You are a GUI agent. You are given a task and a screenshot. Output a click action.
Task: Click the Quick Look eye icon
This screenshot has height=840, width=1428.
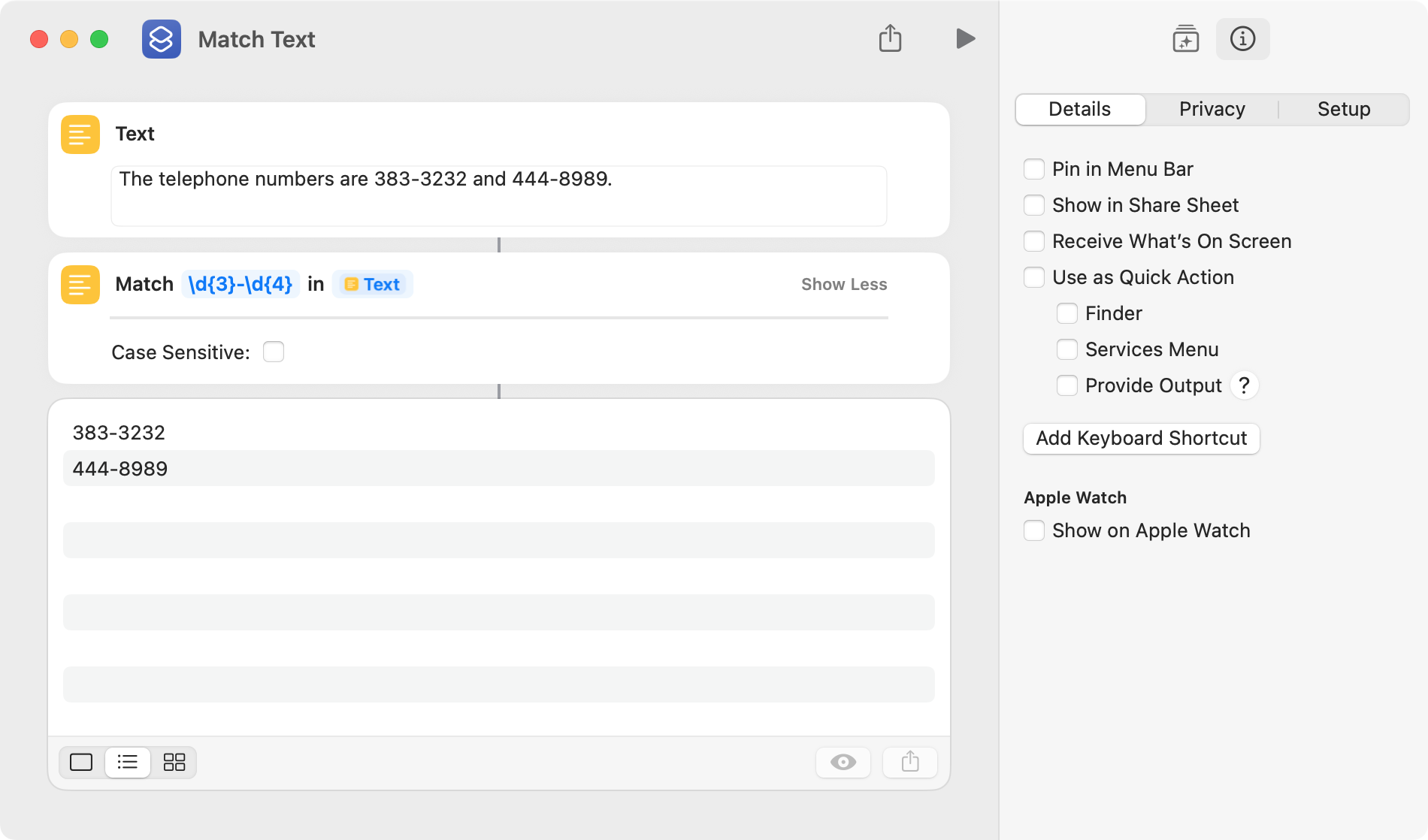tap(843, 763)
